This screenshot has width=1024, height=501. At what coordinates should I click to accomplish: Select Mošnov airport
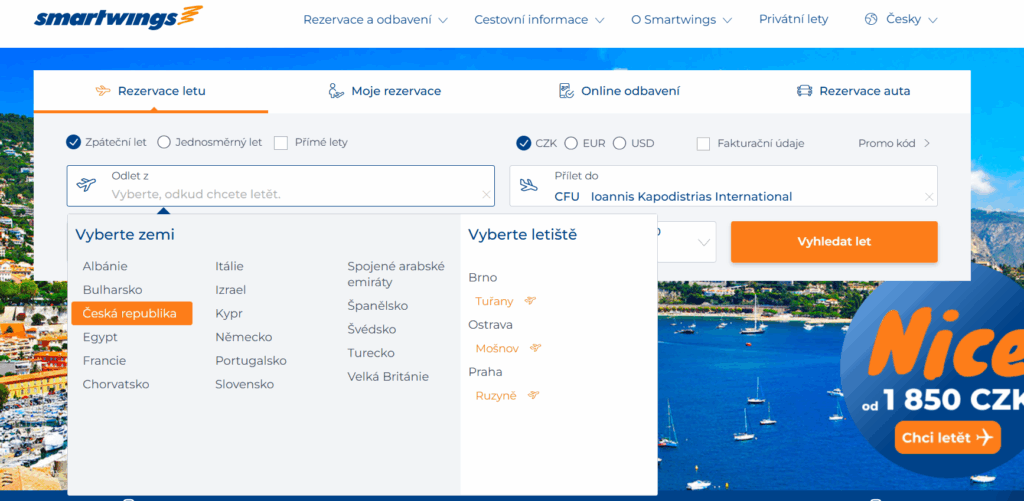(x=497, y=348)
